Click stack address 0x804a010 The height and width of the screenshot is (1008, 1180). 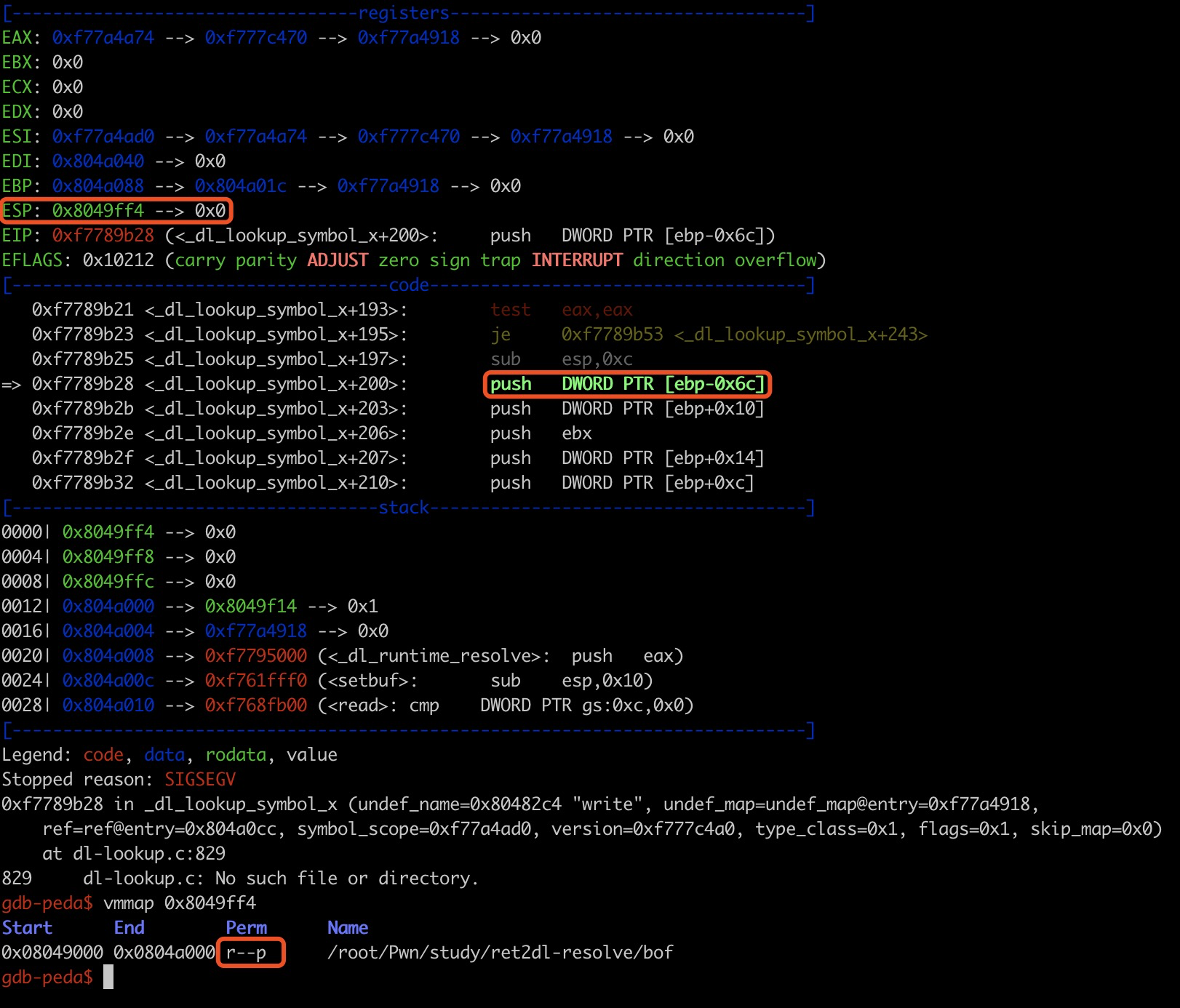click(108, 705)
